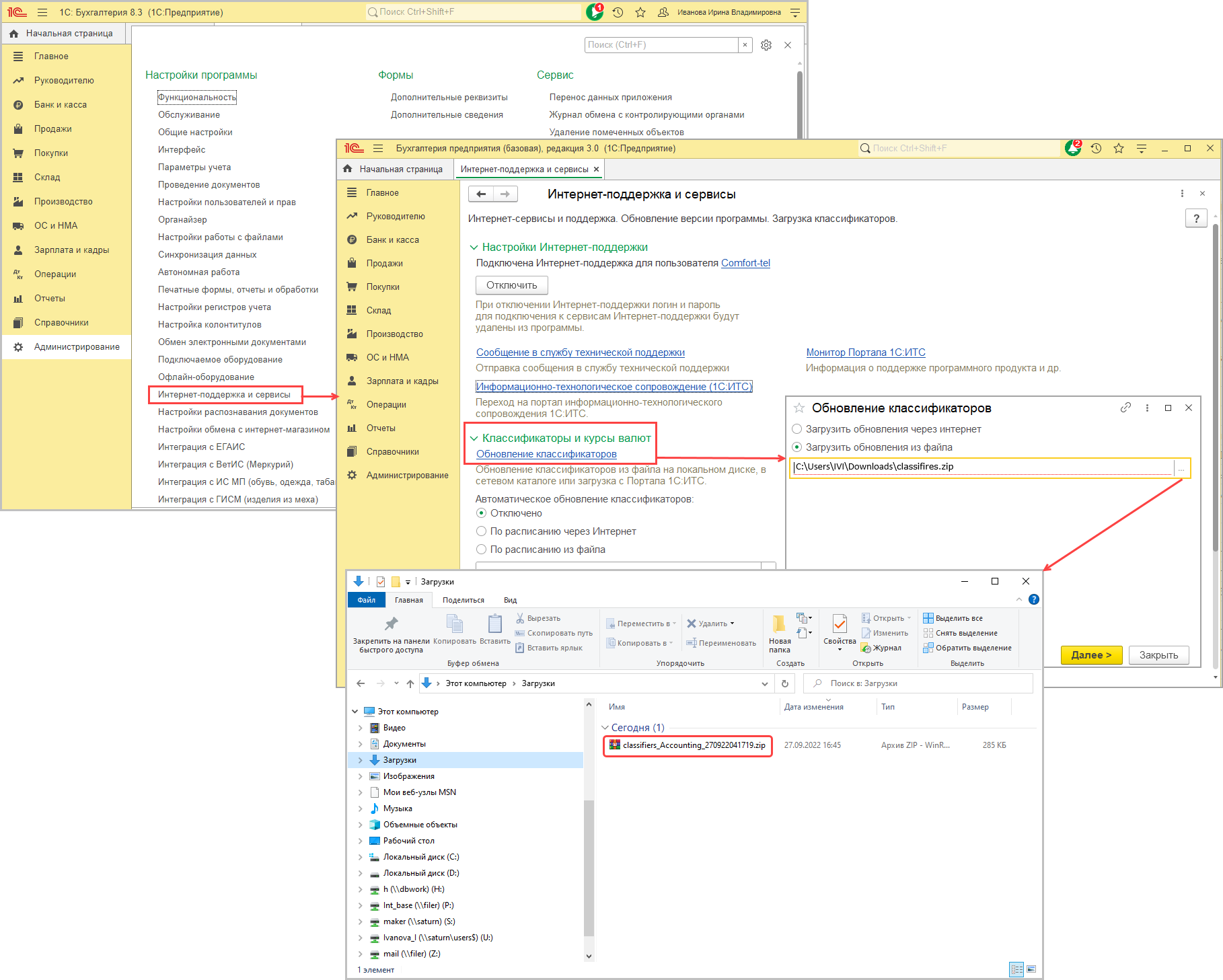
Task: Open history icon in front 1C window
Action: 1096,149
